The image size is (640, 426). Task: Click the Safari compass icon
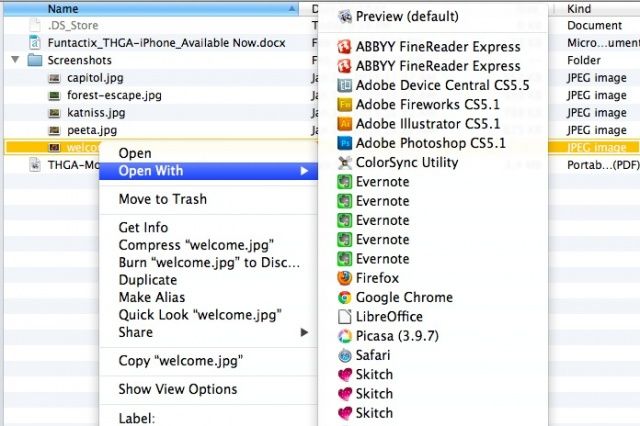tap(344, 355)
